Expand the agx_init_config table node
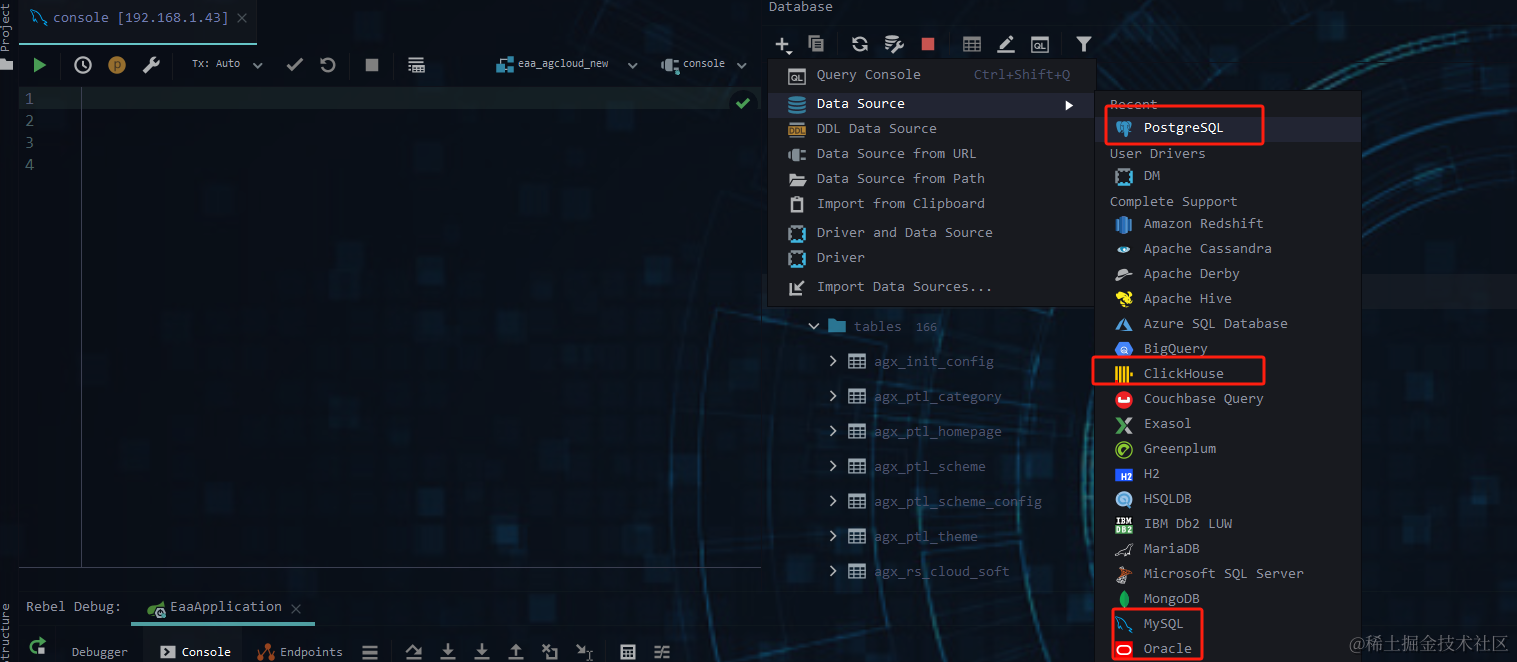 [833, 361]
